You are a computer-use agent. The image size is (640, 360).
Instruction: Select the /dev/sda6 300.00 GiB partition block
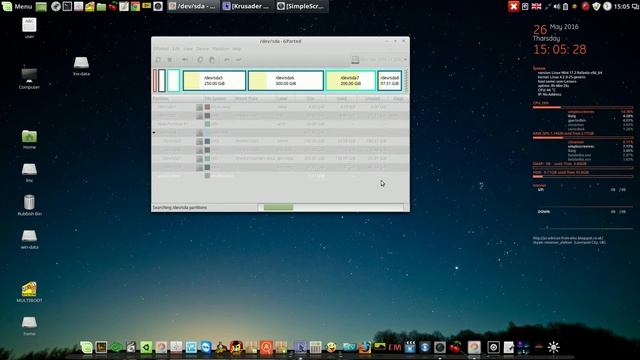click(x=286, y=80)
